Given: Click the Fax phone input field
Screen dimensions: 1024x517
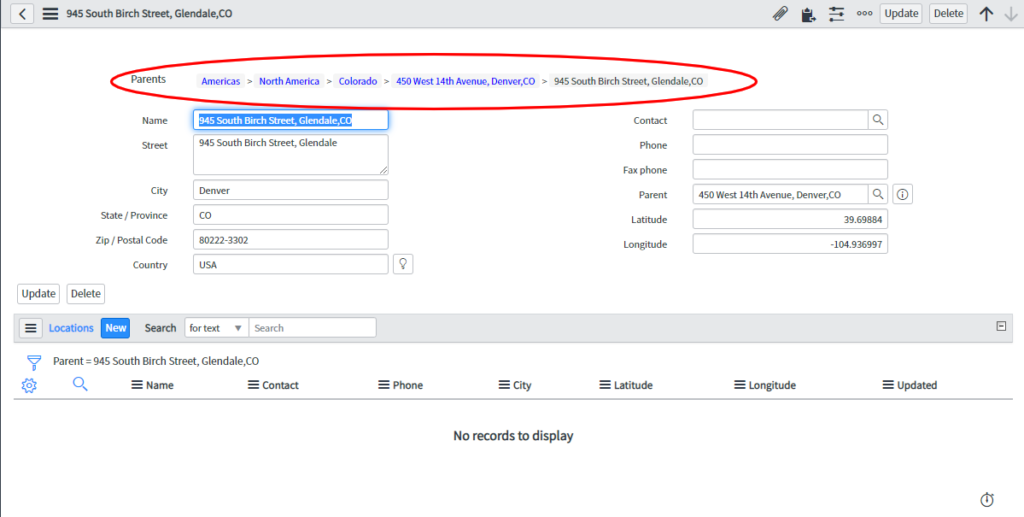Looking at the screenshot, I should tap(790, 170).
